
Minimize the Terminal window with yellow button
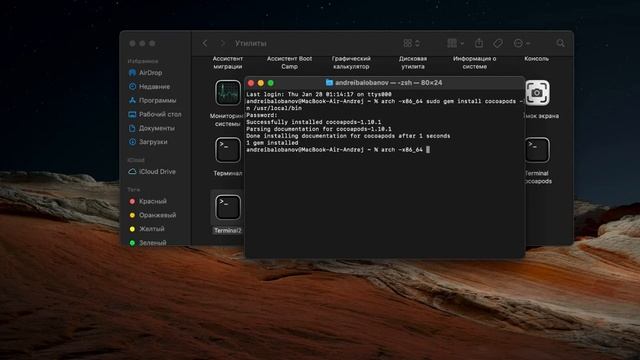click(x=261, y=83)
